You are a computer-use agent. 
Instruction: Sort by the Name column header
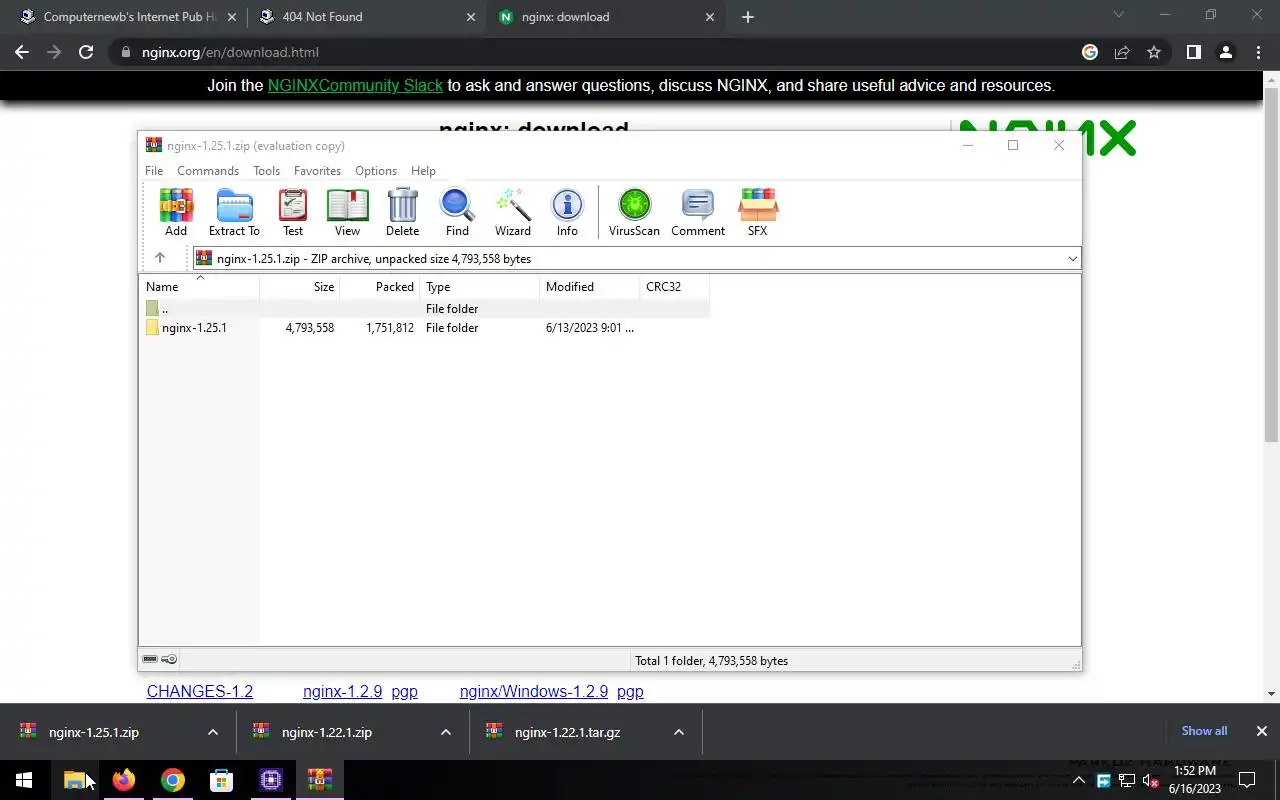pyautogui.click(x=200, y=287)
